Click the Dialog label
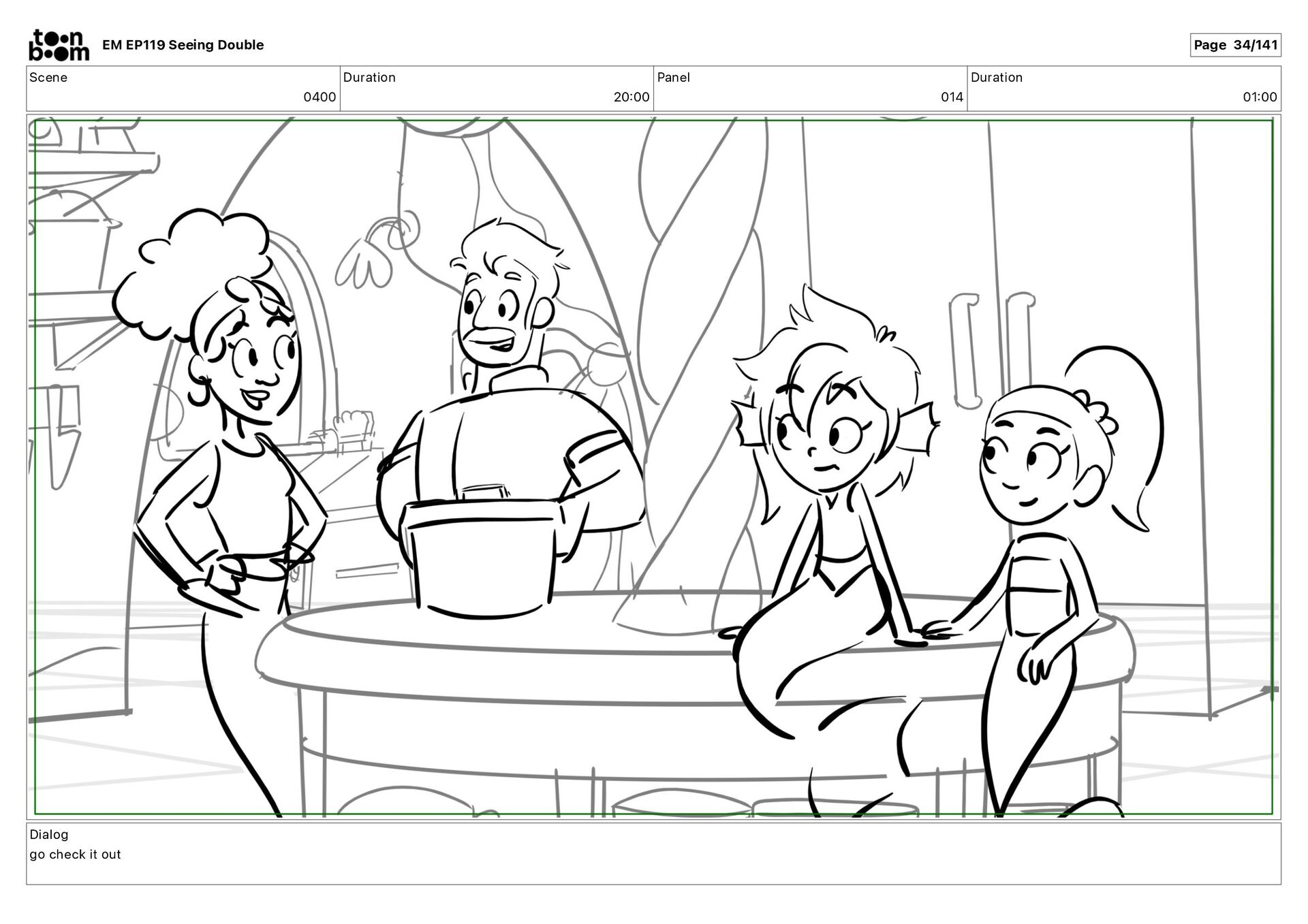 coord(49,834)
